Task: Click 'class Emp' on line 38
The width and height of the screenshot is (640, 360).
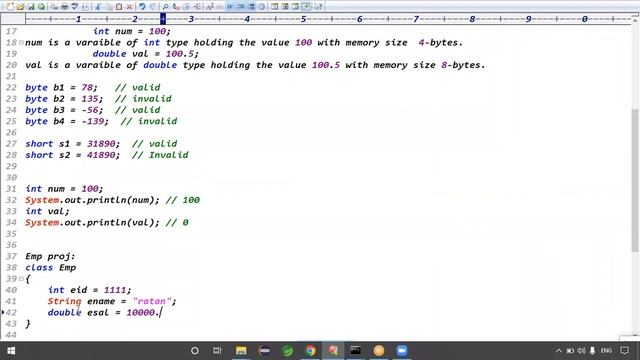Action: (51, 268)
